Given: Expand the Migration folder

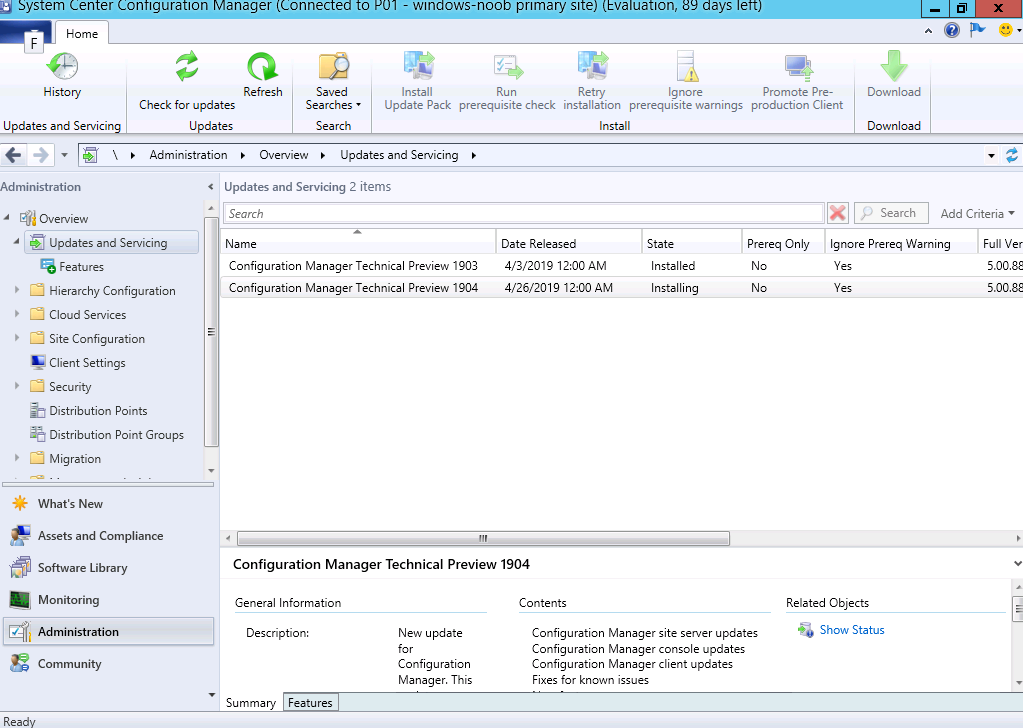Looking at the screenshot, I should [x=17, y=458].
